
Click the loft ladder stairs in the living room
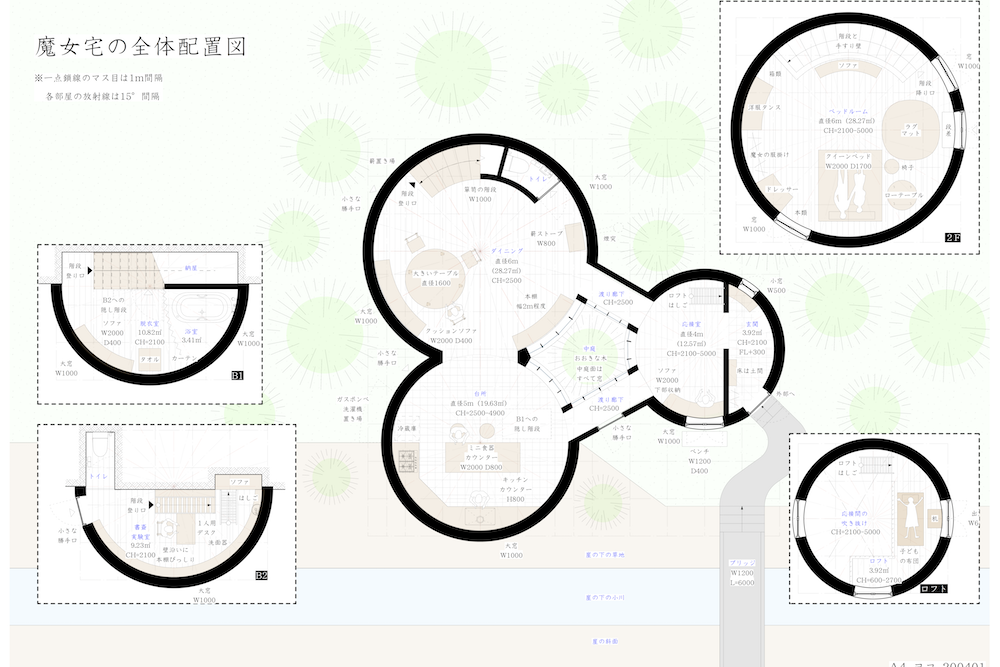point(705,297)
